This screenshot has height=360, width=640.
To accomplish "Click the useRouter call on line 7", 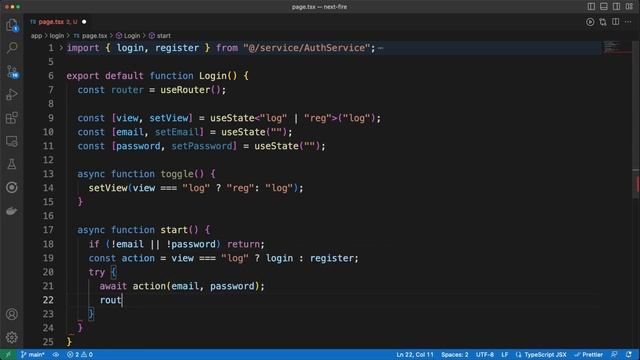I will coord(185,90).
